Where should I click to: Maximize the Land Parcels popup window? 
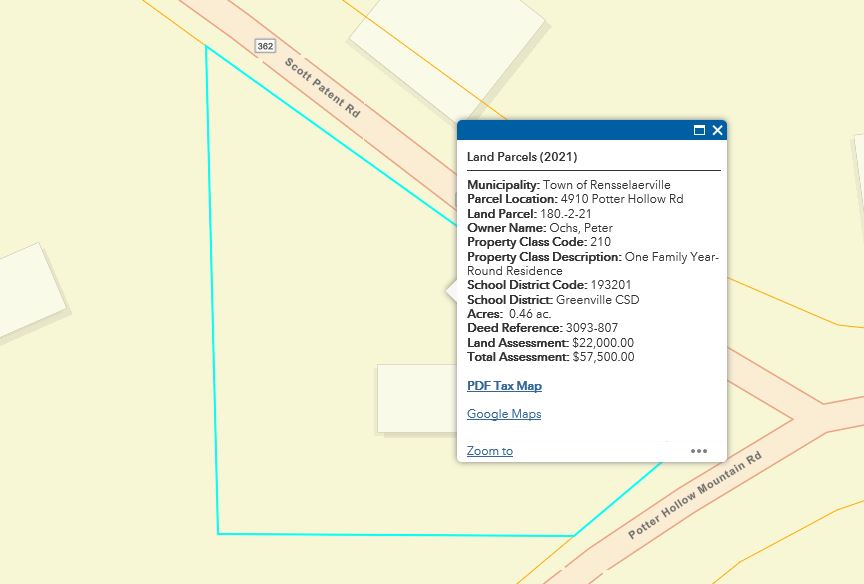(700, 130)
